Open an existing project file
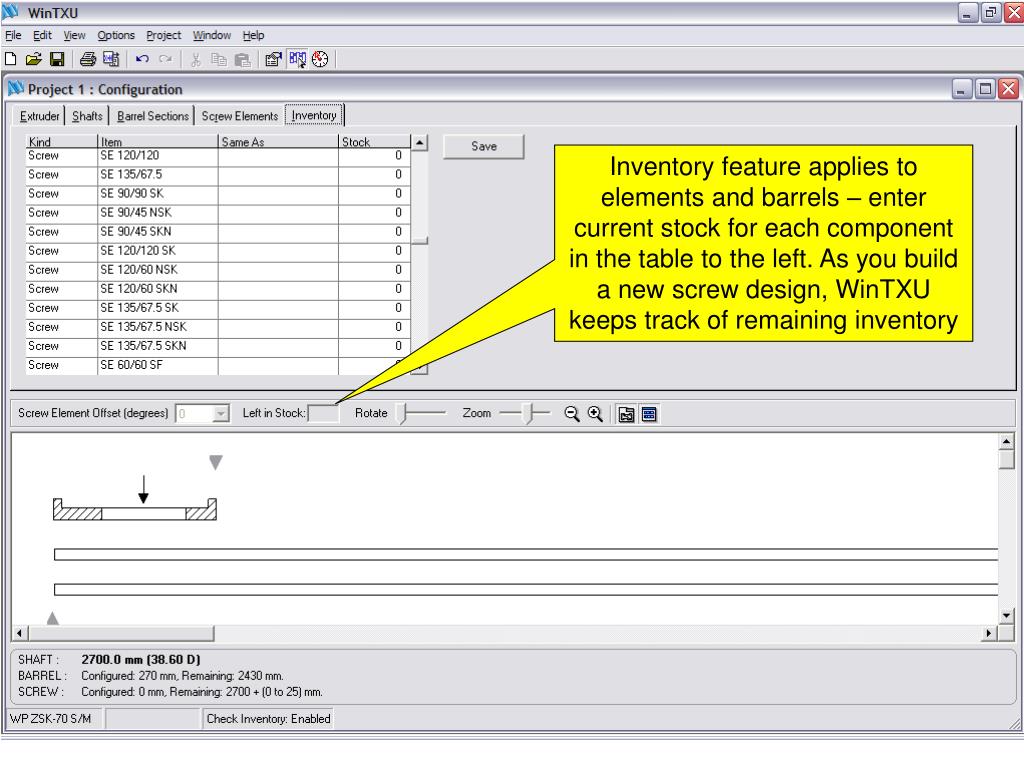The height and width of the screenshot is (768, 1024). point(33,59)
